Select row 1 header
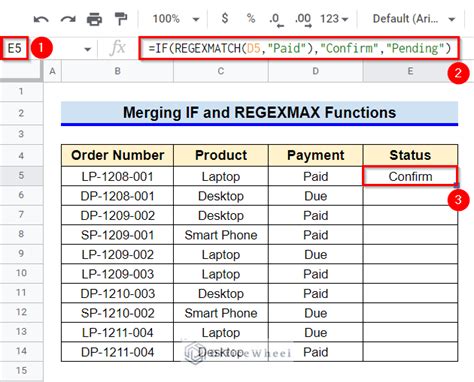This screenshot has height=382, width=474. pos(21,91)
